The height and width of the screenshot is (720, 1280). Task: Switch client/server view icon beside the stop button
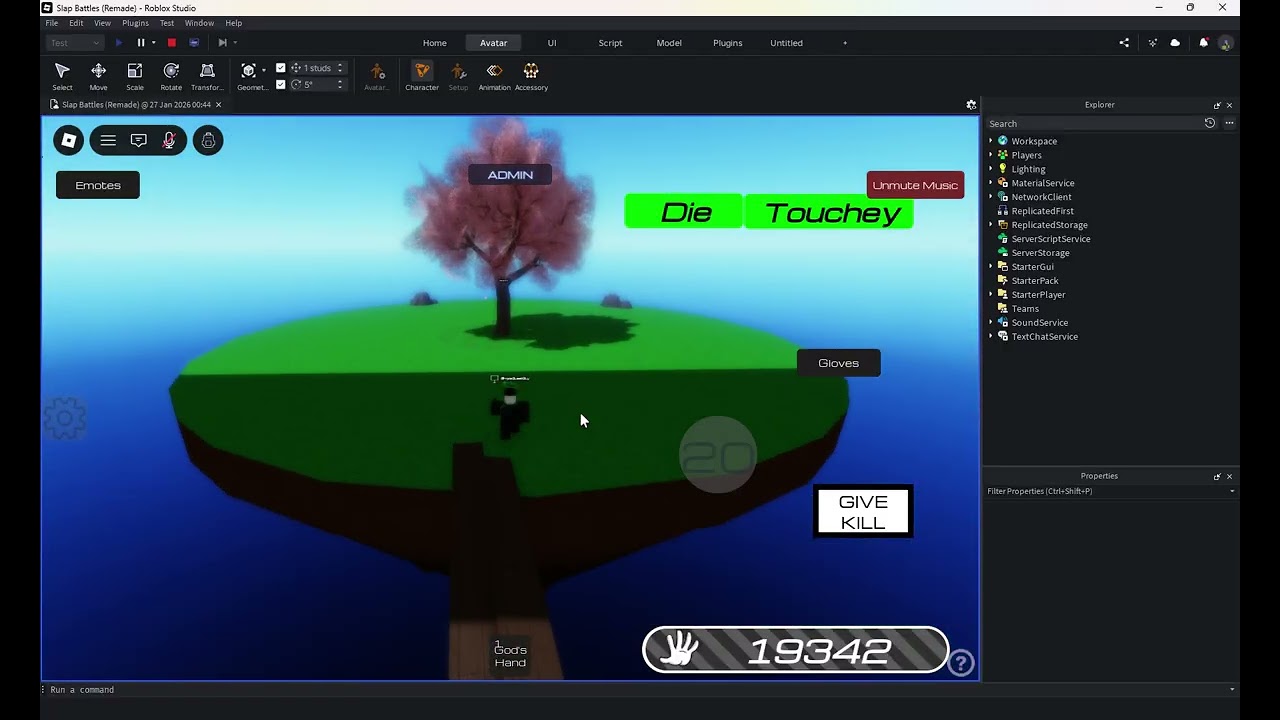click(x=194, y=43)
